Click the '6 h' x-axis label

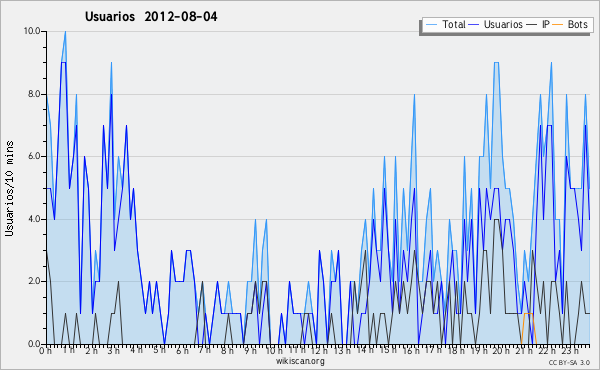[182, 351]
